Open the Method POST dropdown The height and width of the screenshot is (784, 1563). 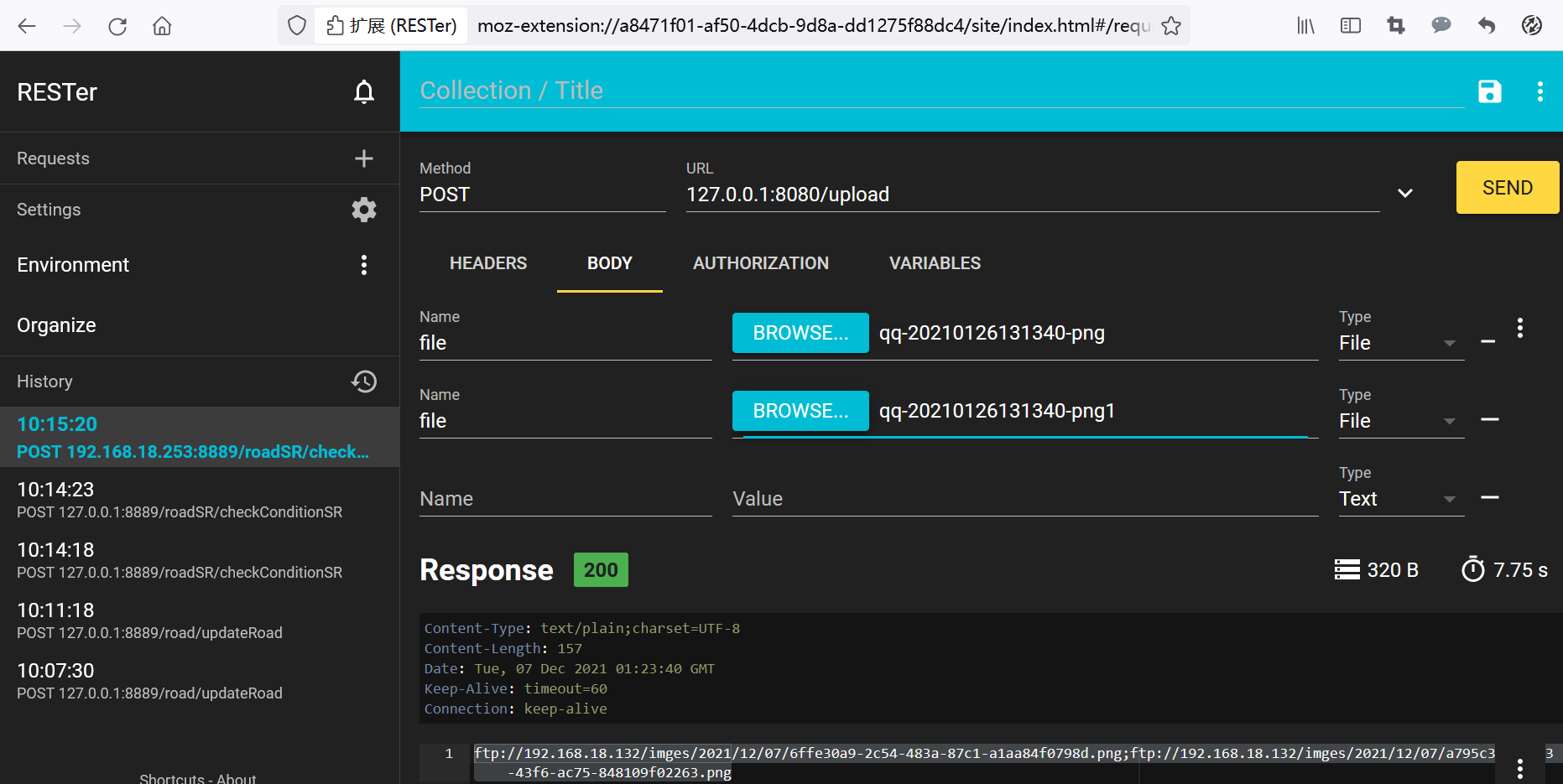(542, 195)
